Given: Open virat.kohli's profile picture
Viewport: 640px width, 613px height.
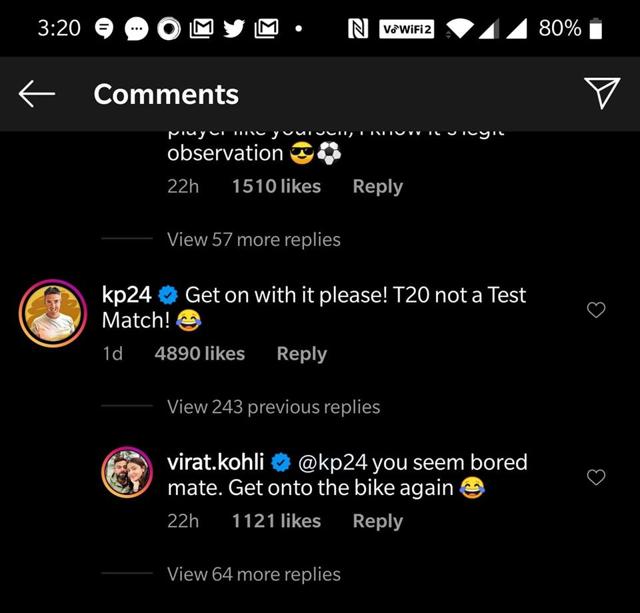Looking at the screenshot, I should (x=127, y=473).
